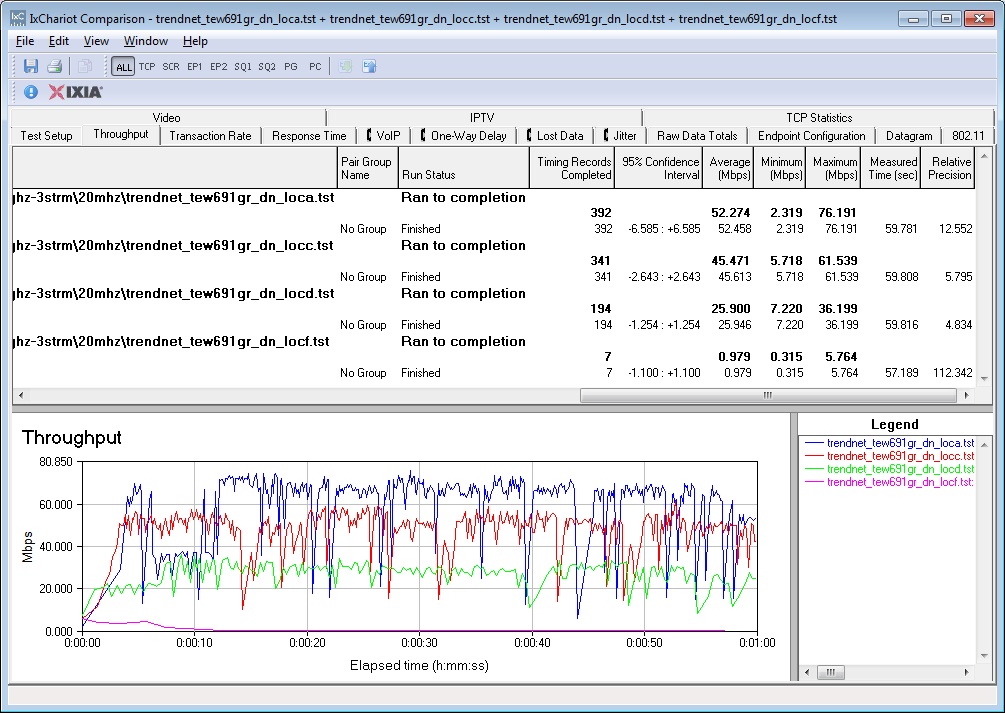Select the trendnet_tew691gr_dn_locd.tst row

pyautogui.click(x=494, y=294)
